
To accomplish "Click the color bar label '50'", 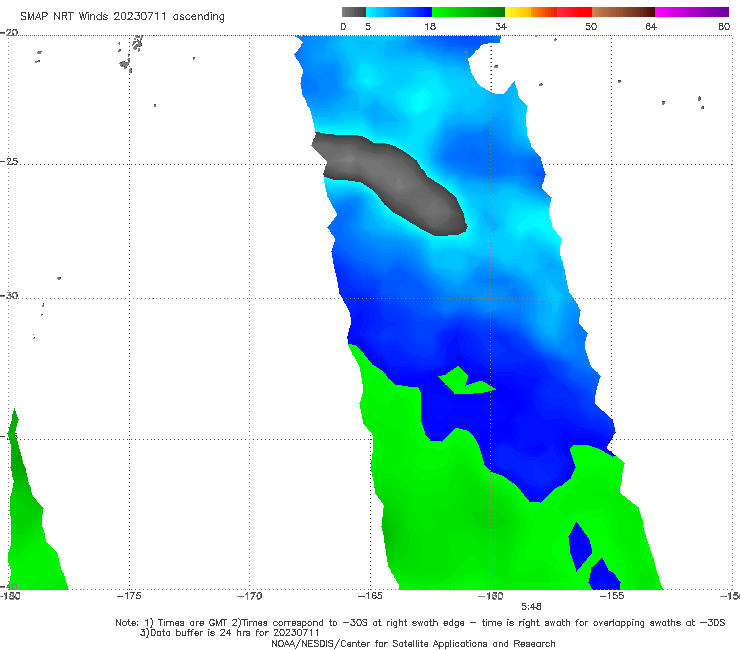I will pyautogui.click(x=591, y=26).
